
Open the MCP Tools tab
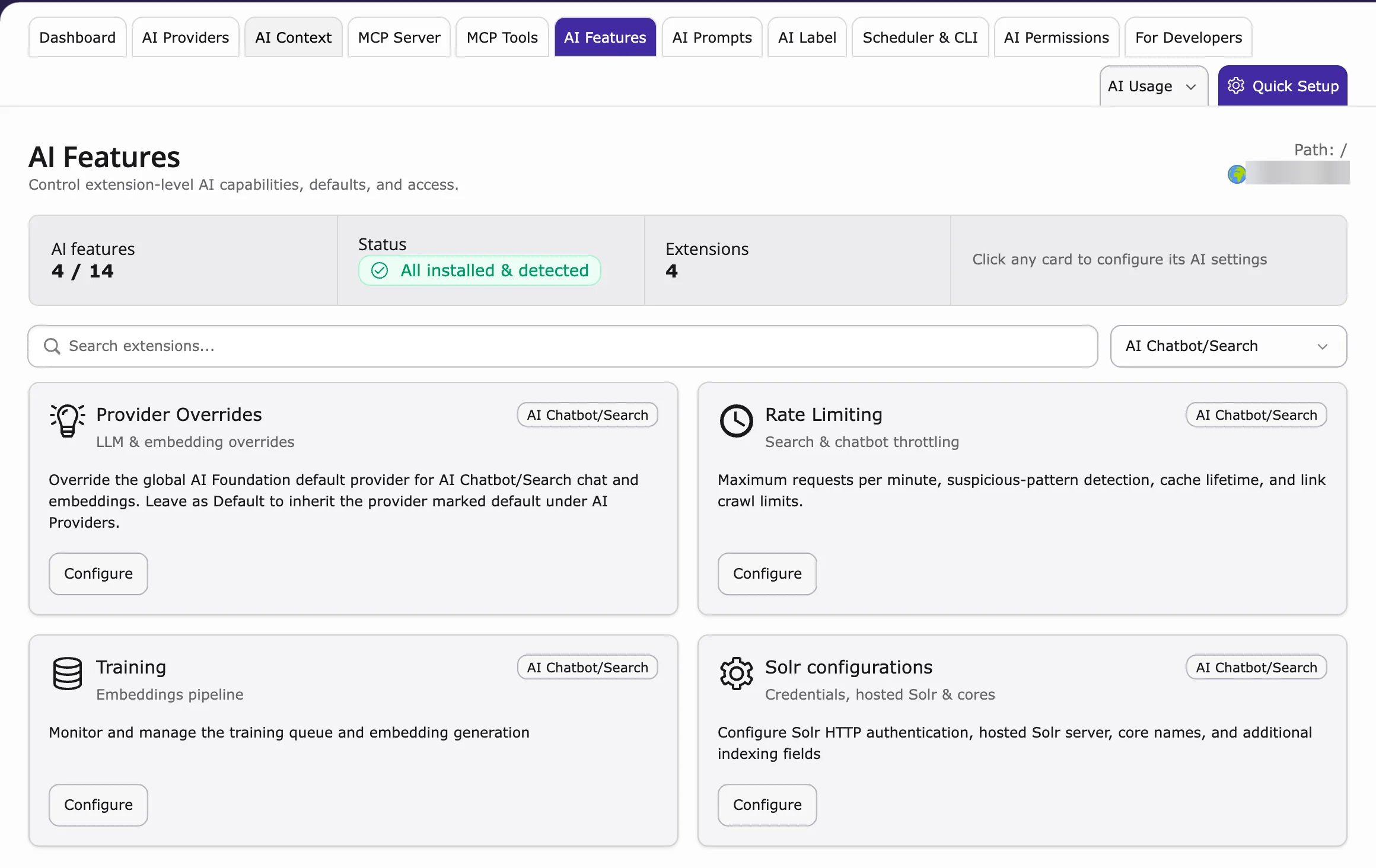[x=502, y=37]
